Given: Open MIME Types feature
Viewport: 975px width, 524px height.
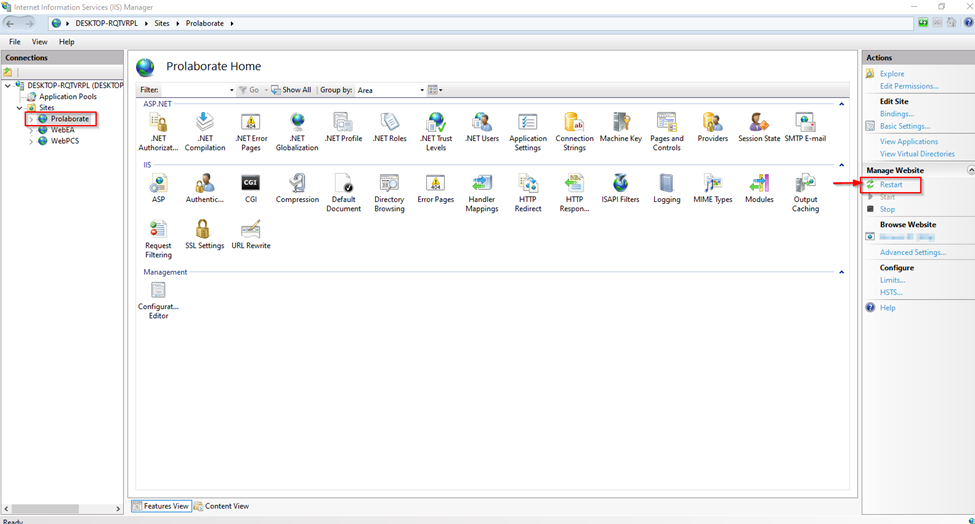Looking at the screenshot, I should pos(713,188).
